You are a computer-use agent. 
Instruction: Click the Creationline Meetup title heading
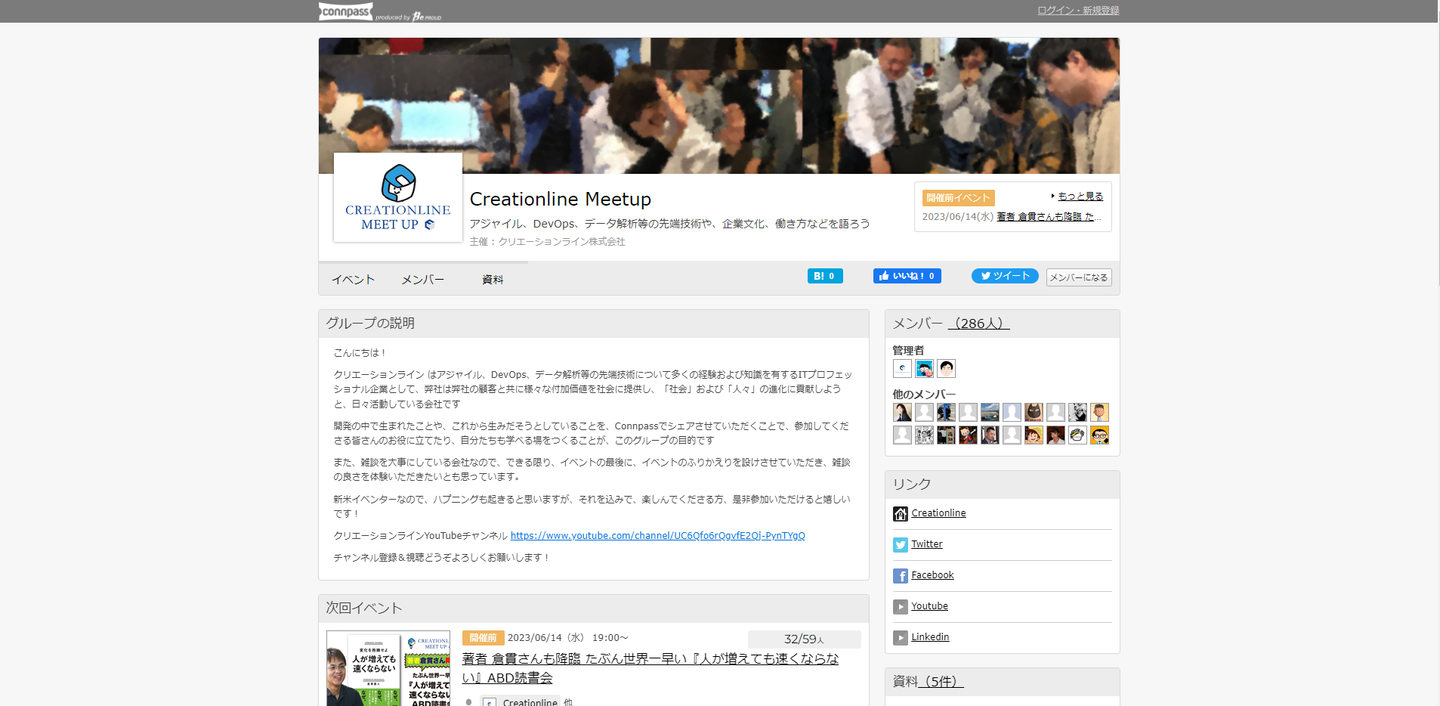pos(560,199)
